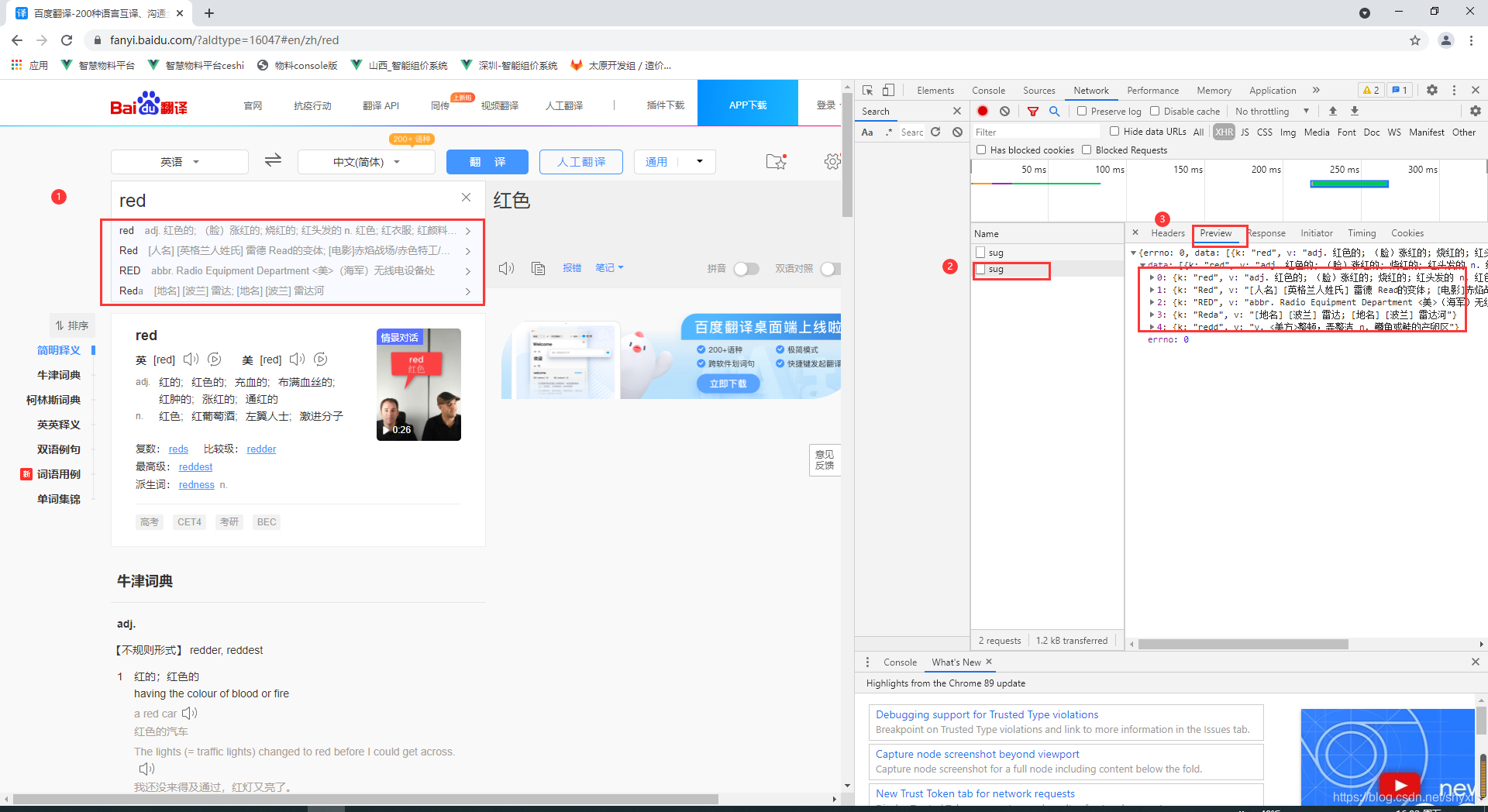Open the No throttling dropdown
The height and width of the screenshot is (812, 1488).
[x=1273, y=111]
